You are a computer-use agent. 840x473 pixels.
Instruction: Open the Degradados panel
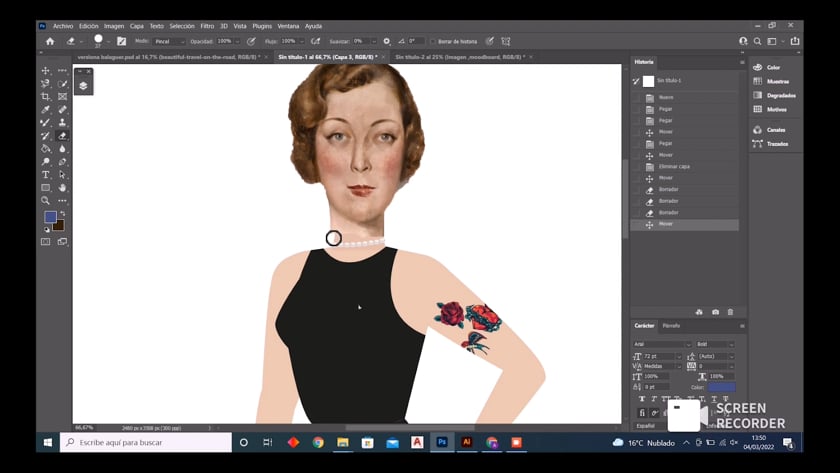pyautogui.click(x=775, y=95)
